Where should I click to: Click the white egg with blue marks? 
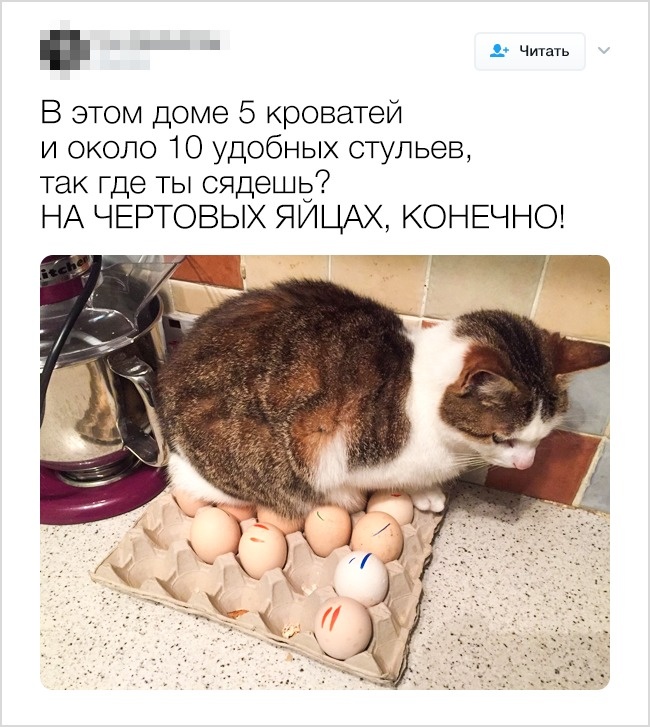pos(362,579)
